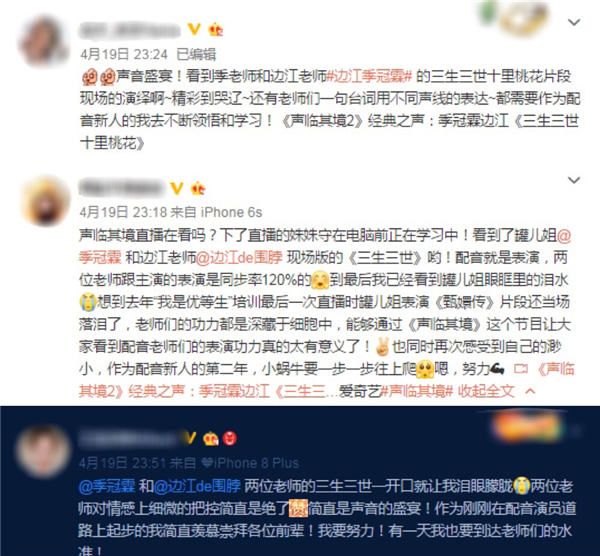Open the hashtag #边江季冠霖# topic
This screenshot has height=556, width=600.
pos(369,77)
